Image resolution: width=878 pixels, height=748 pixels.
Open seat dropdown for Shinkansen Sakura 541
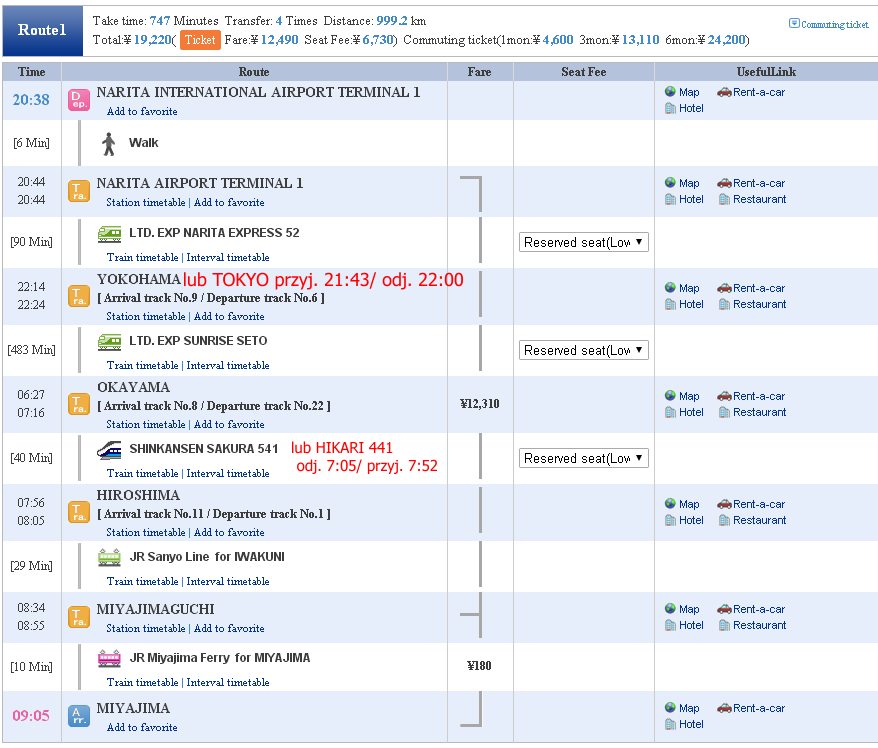point(583,458)
